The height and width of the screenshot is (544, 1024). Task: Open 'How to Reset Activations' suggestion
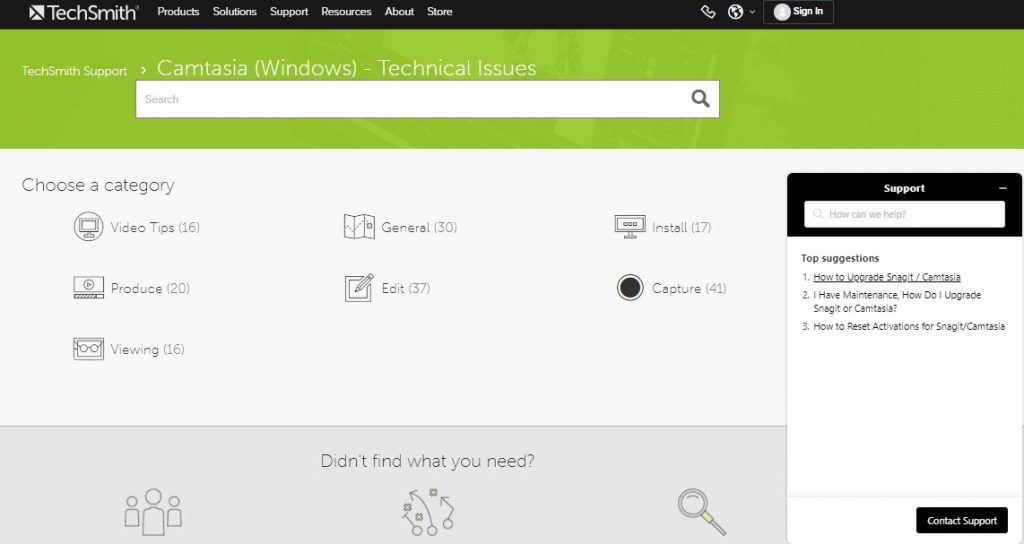click(908, 327)
